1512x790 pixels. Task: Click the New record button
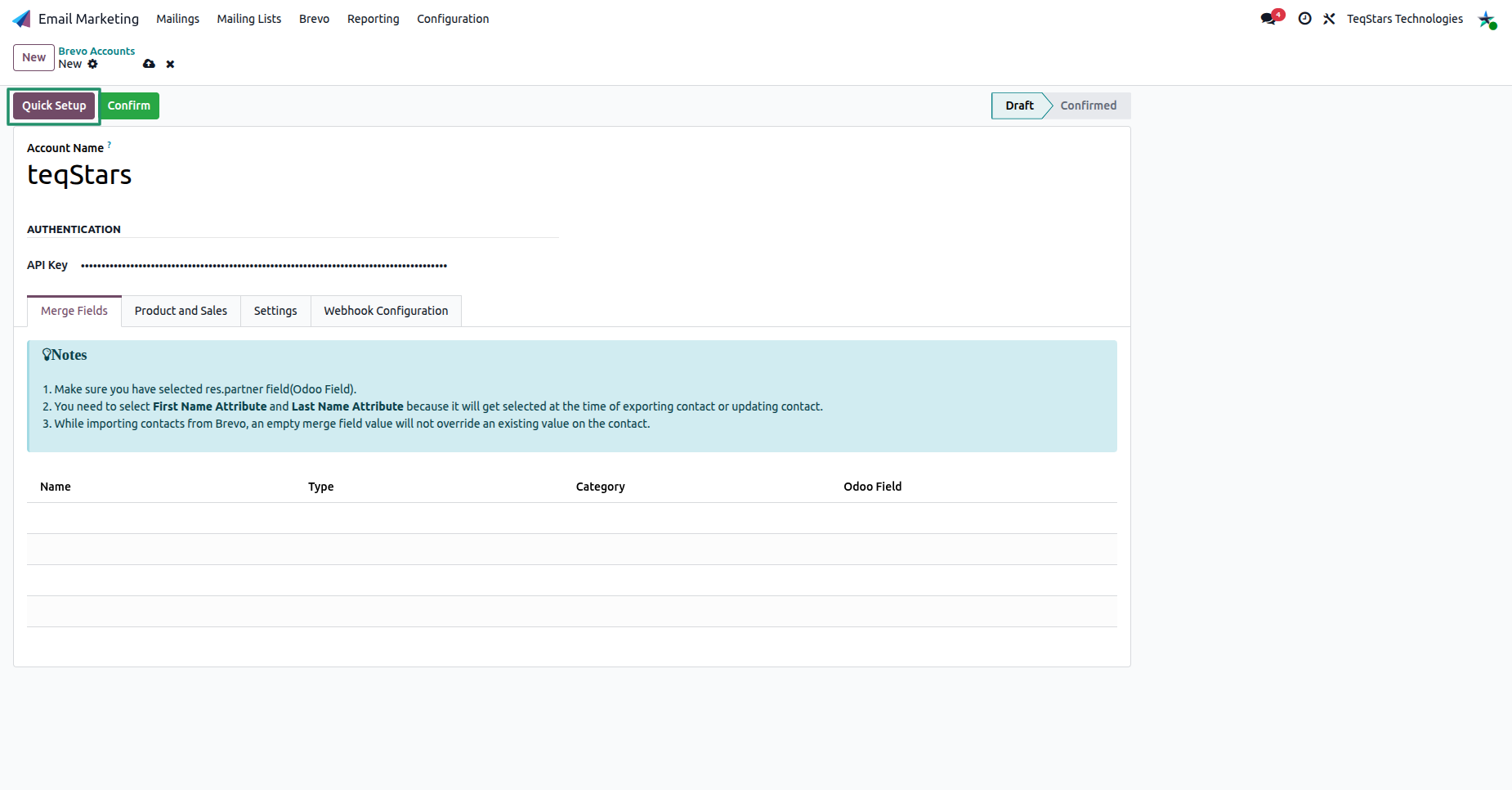click(x=34, y=57)
